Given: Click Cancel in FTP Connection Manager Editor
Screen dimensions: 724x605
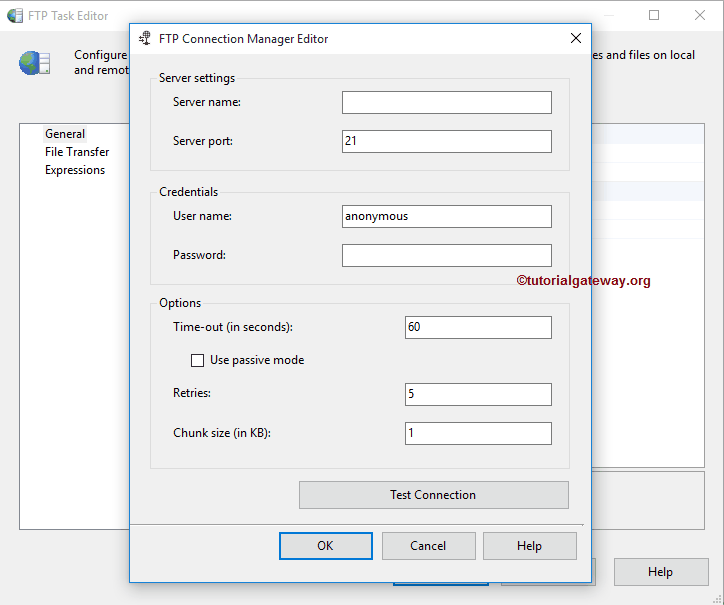Looking at the screenshot, I should click(428, 545).
